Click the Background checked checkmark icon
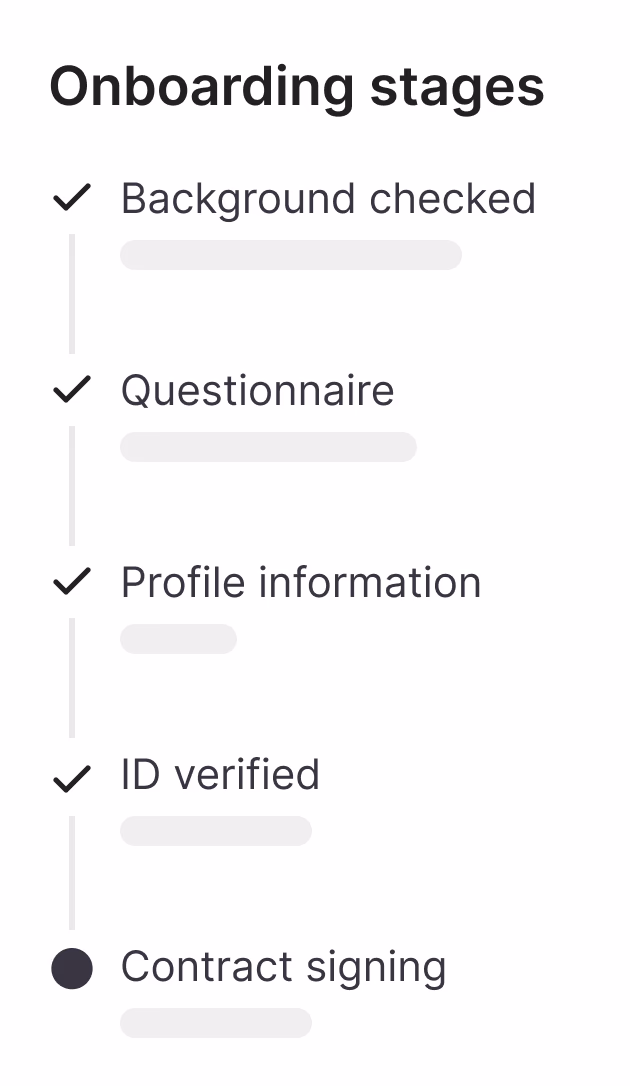630x1086 pixels. 72,198
